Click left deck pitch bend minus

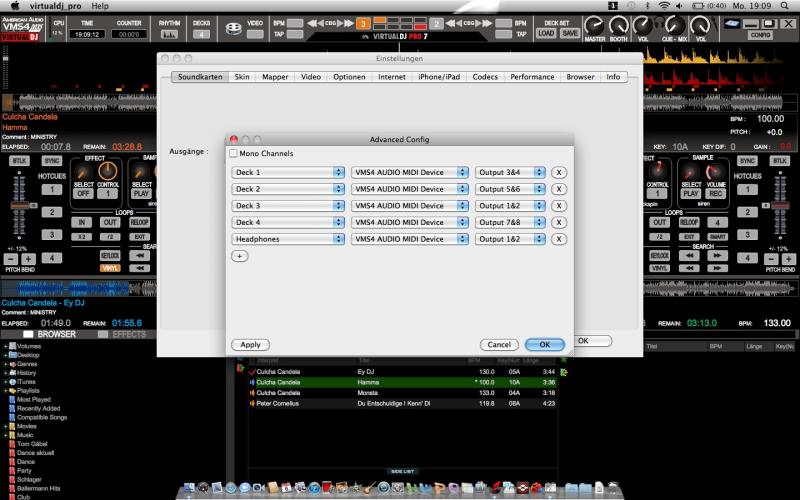pyautogui.click(x=11, y=258)
